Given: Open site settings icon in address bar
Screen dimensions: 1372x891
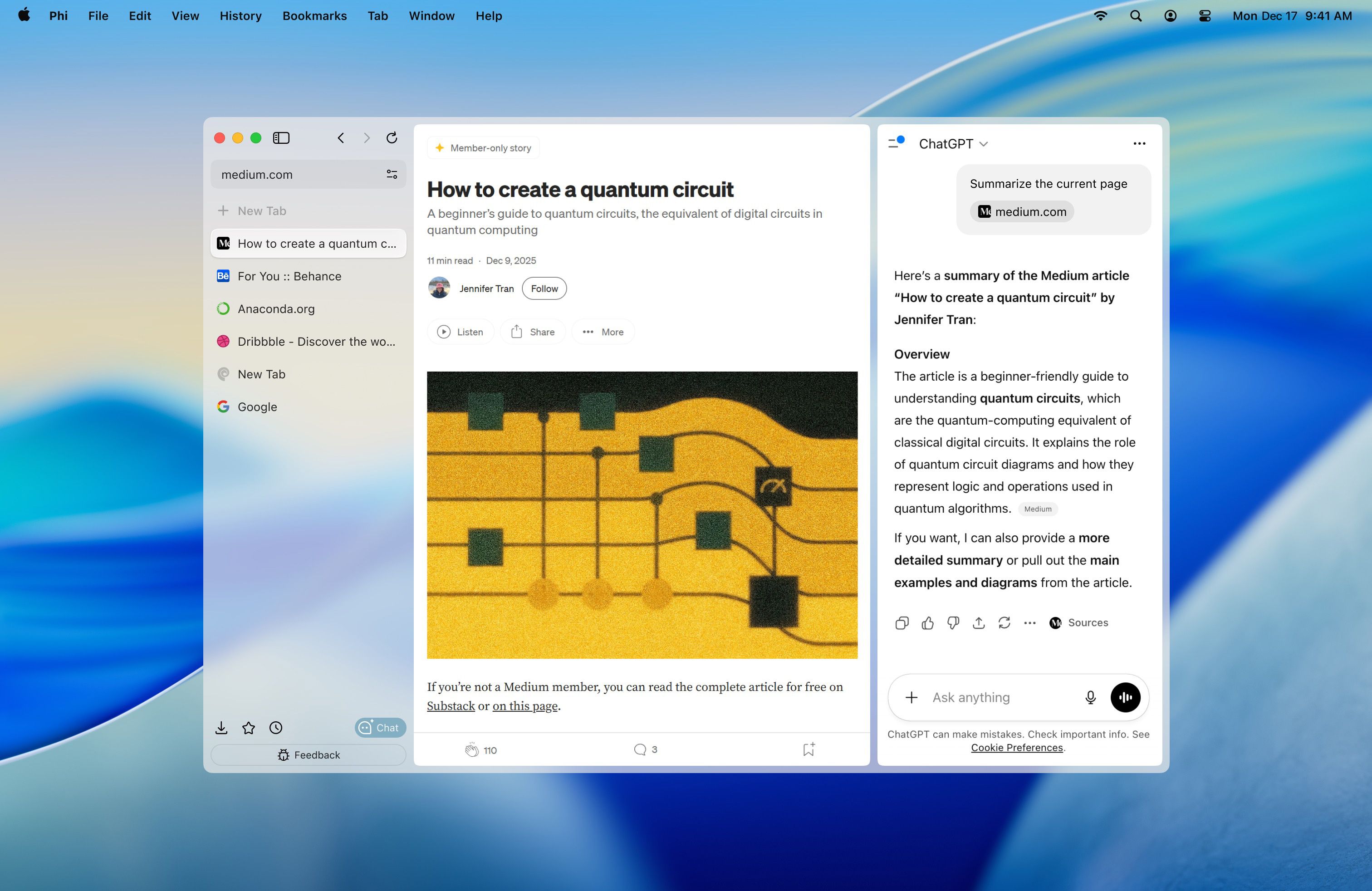Looking at the screenshot, I should [392, 174].
